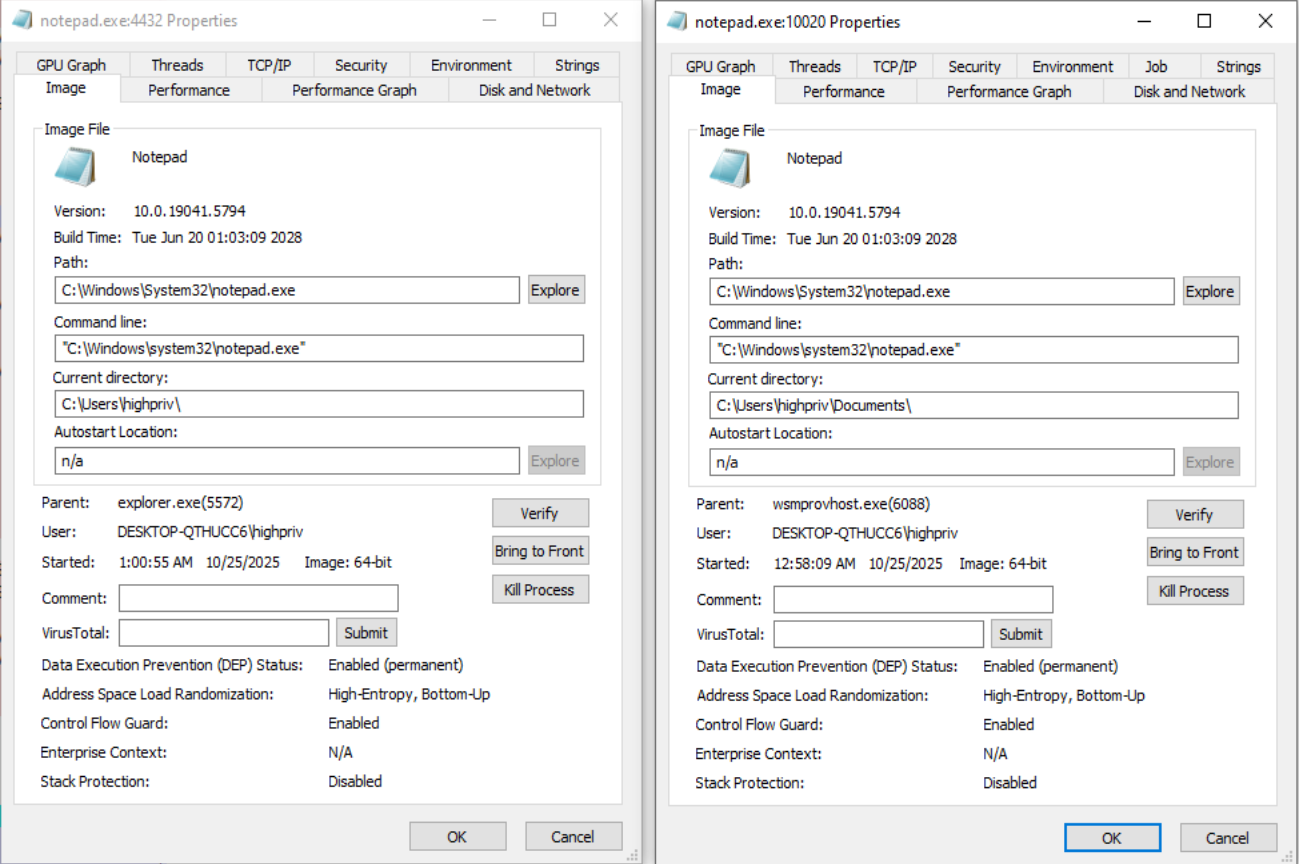The height and width of the screenshot is (864, 1299).
Task: Click Current directory field showing Documents path
Action: pyautogui.click(x=973, y=405)
